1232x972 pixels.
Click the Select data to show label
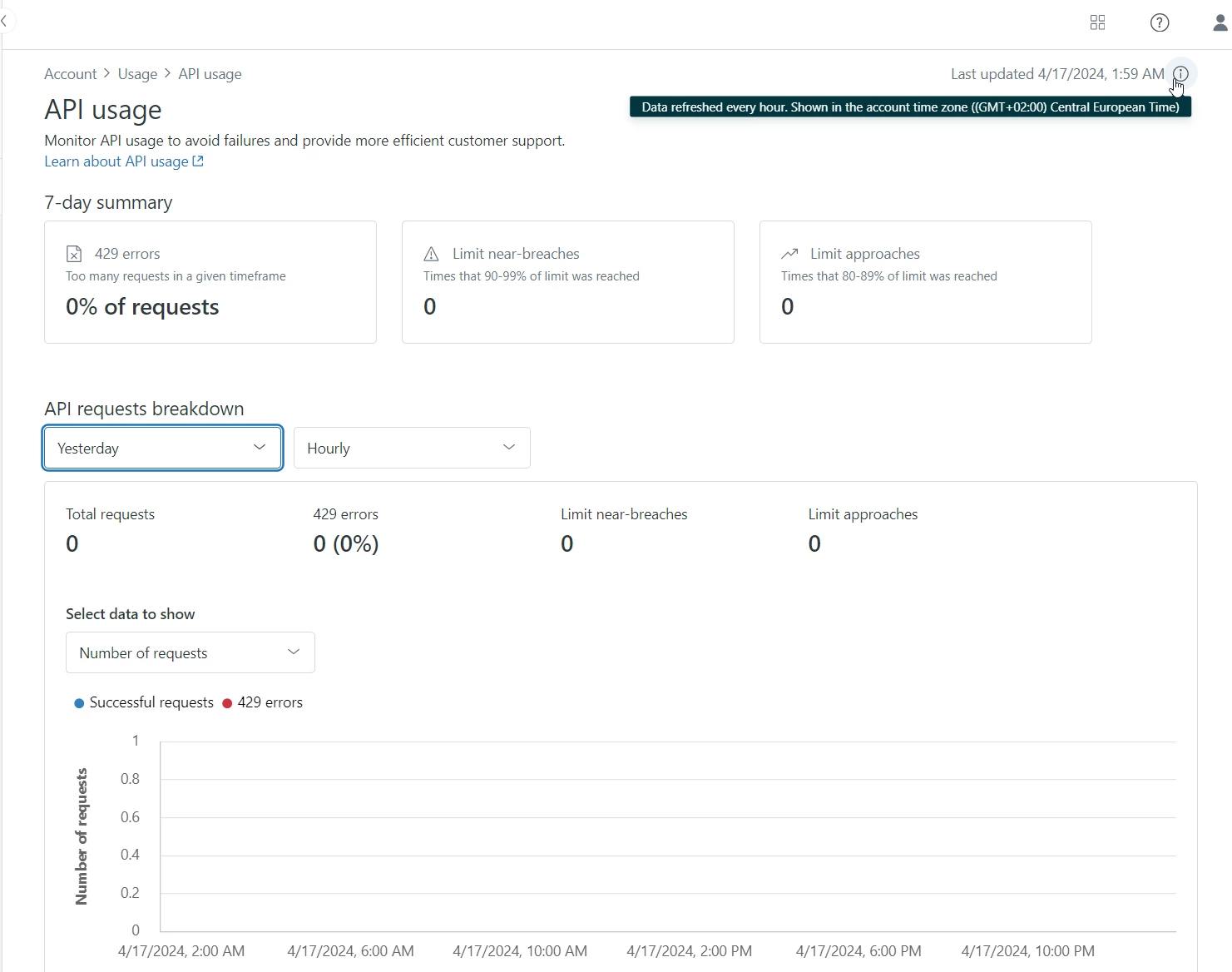130,614
